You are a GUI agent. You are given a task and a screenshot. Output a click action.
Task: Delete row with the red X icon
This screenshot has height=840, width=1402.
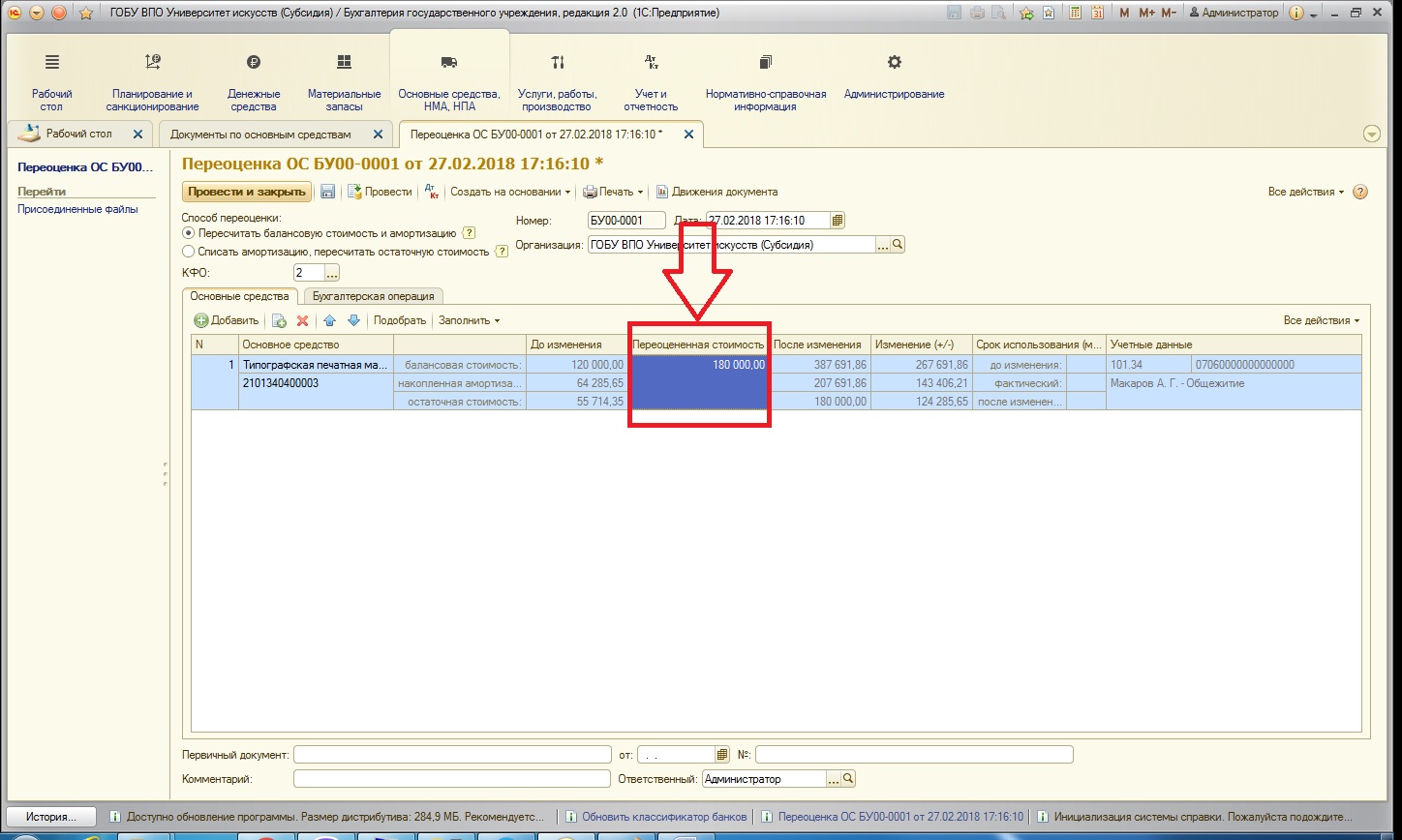(x=302, y=320)
